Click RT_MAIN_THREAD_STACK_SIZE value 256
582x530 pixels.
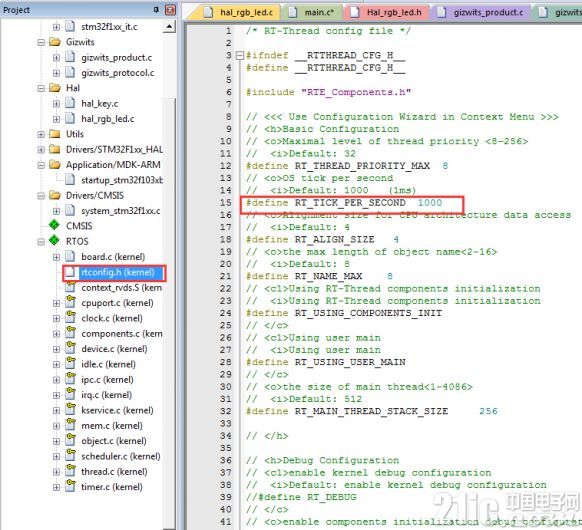pos(488,411)
